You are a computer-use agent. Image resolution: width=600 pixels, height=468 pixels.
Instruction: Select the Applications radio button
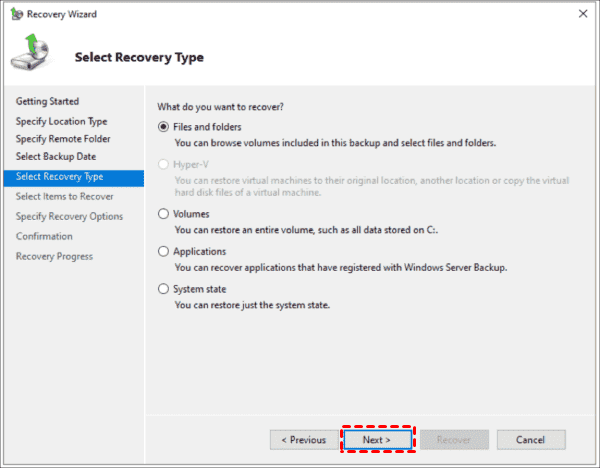click(163, 251)
